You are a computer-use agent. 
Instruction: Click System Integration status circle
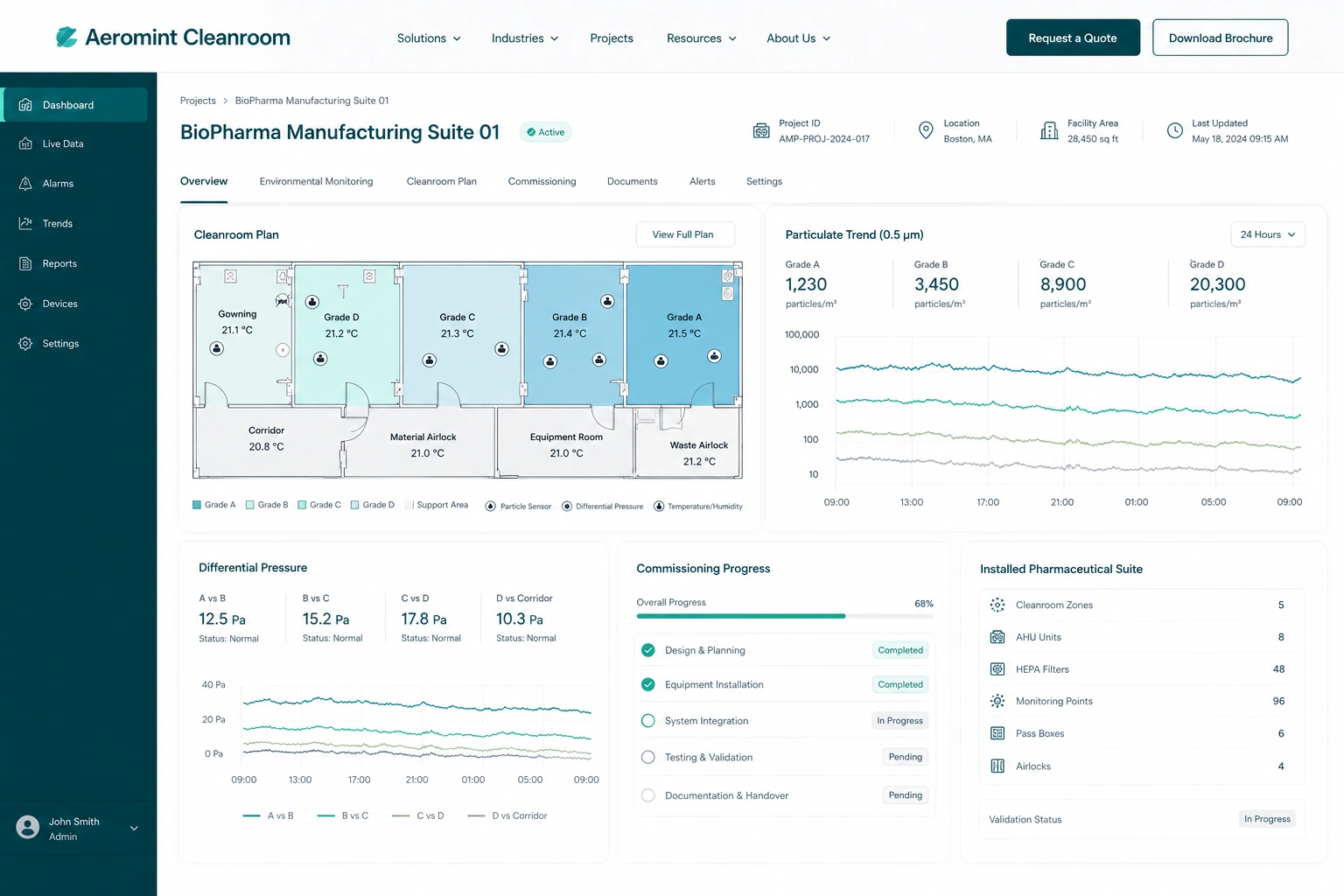pyautogui.click(x=648, y=721)
